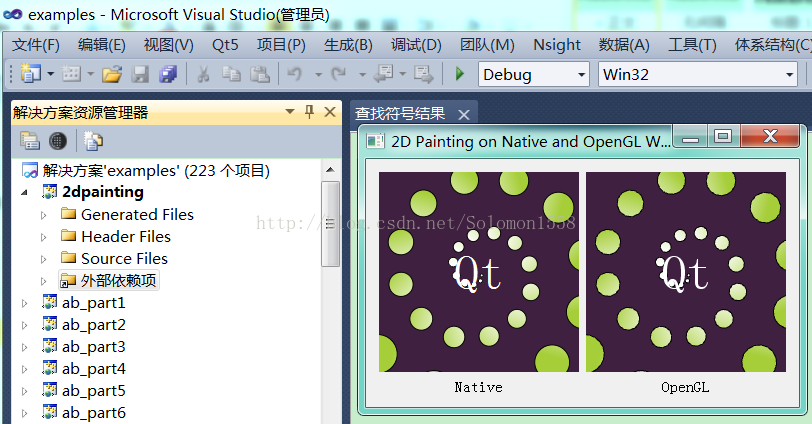The image size is (812, 424).
Task: Open the 项目(P) menu
Action: click(x=281, y=45)
